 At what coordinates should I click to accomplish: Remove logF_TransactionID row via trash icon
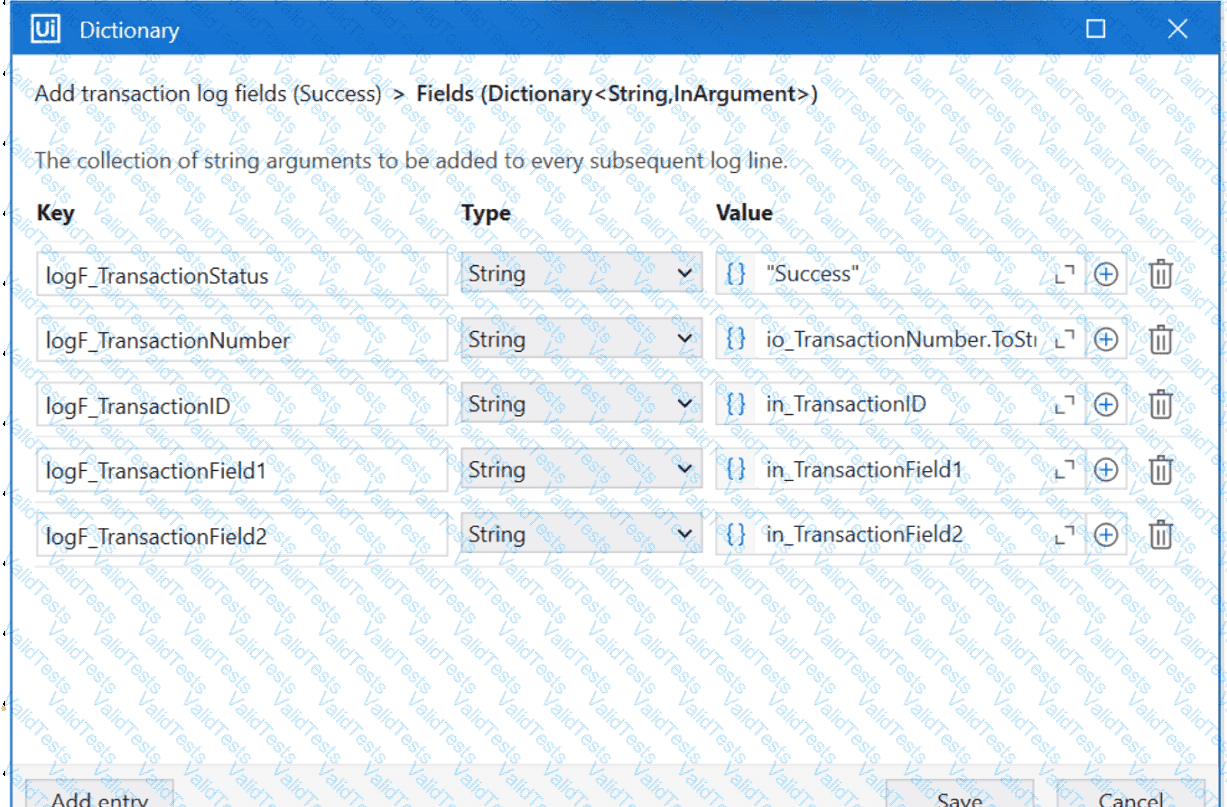coord(1160,405)
